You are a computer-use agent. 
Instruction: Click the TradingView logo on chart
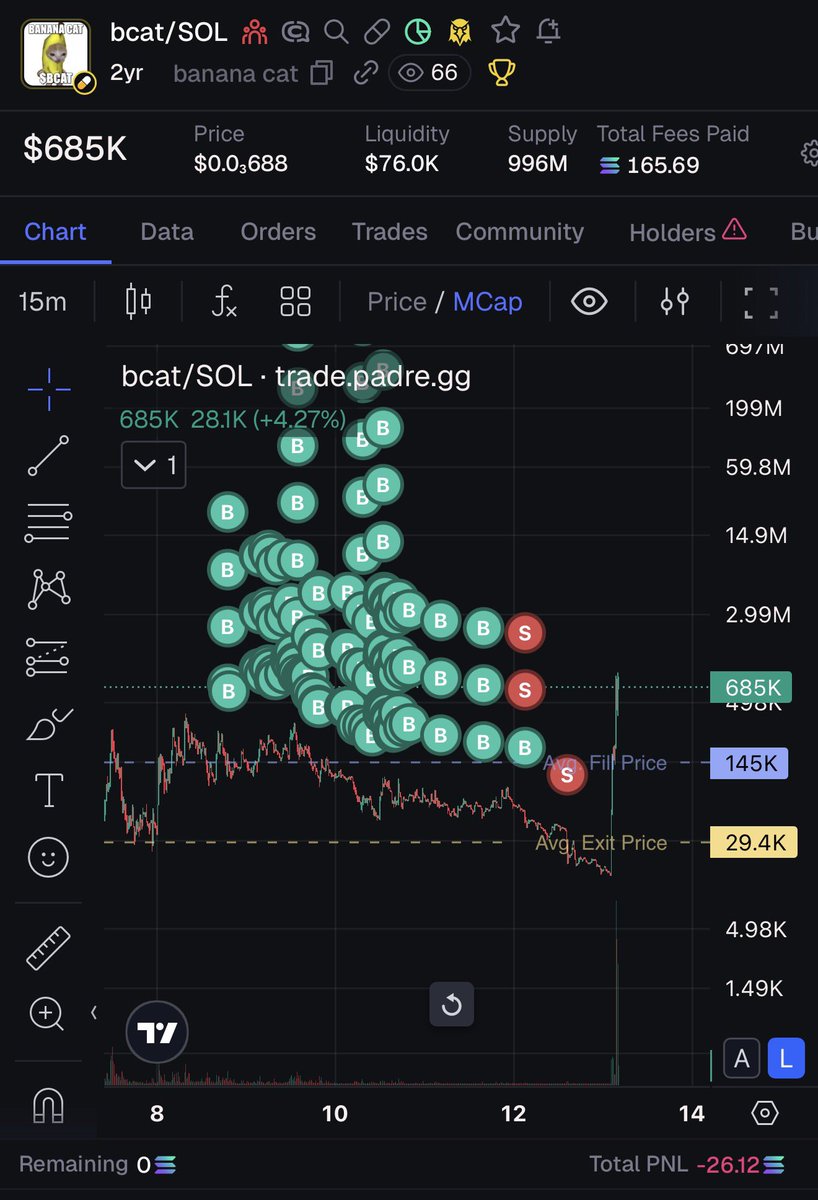tap(157, 1032)
